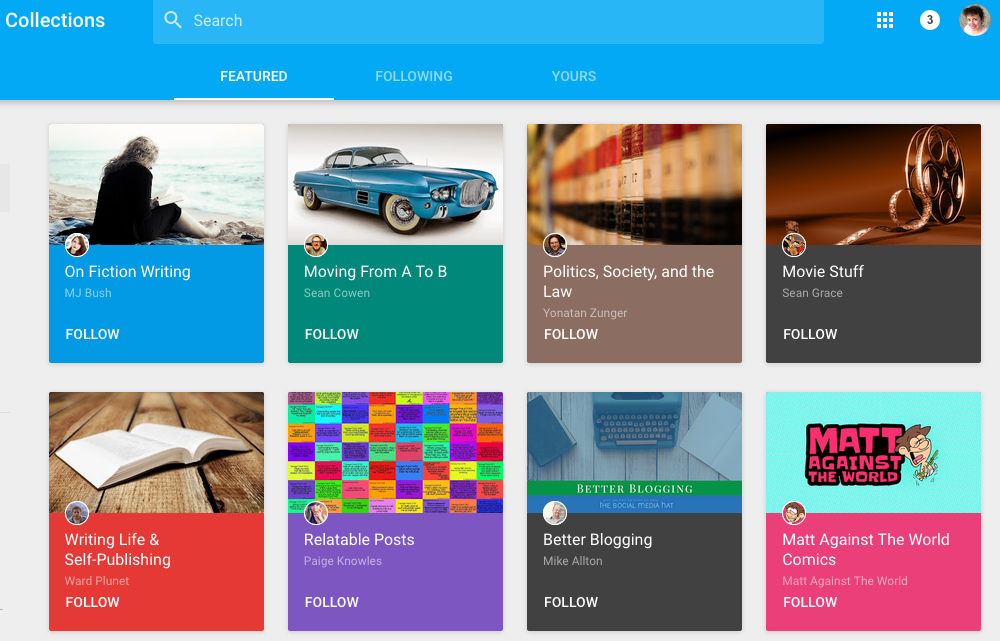Click Sean Cowen's avatar on Moving From A To B
The image size is (1000, 641).
[x=316, y=245]
